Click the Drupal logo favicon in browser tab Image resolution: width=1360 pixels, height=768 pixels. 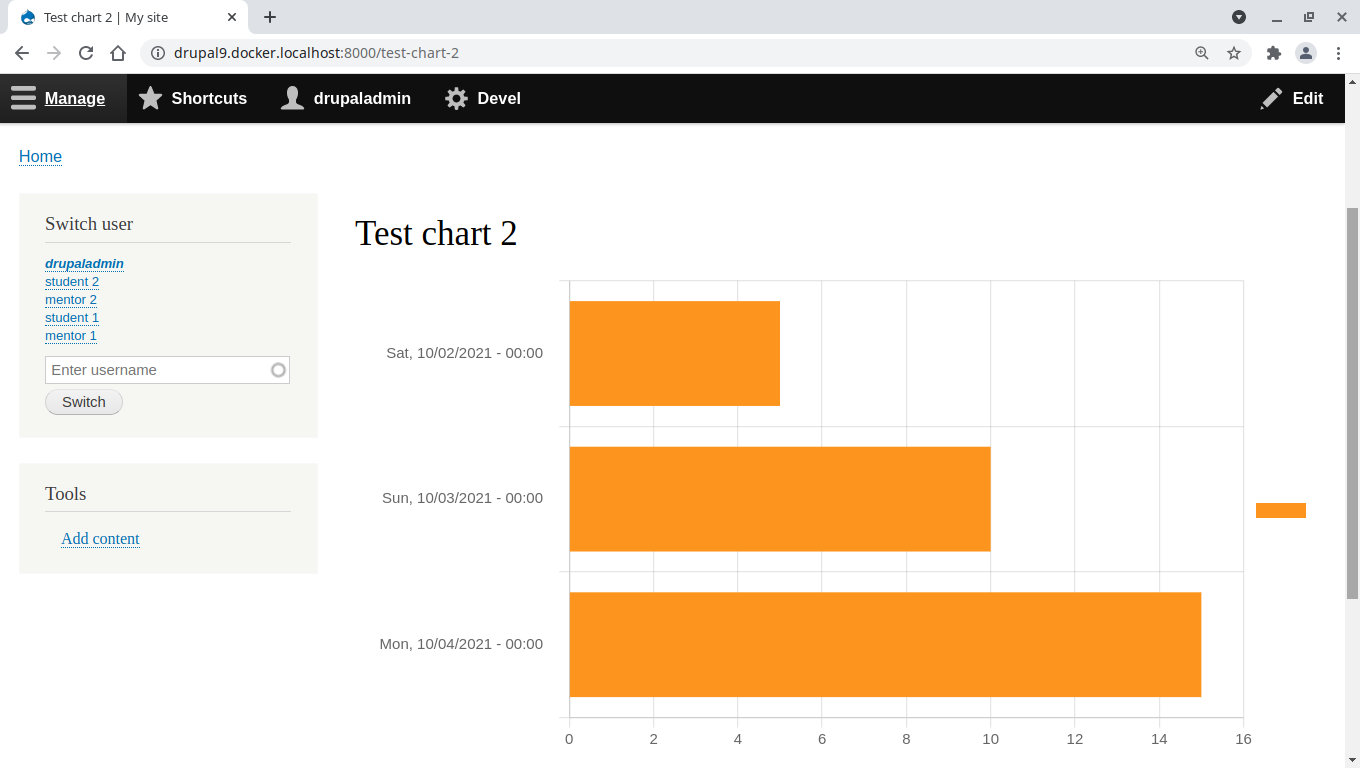pos(27,17)
